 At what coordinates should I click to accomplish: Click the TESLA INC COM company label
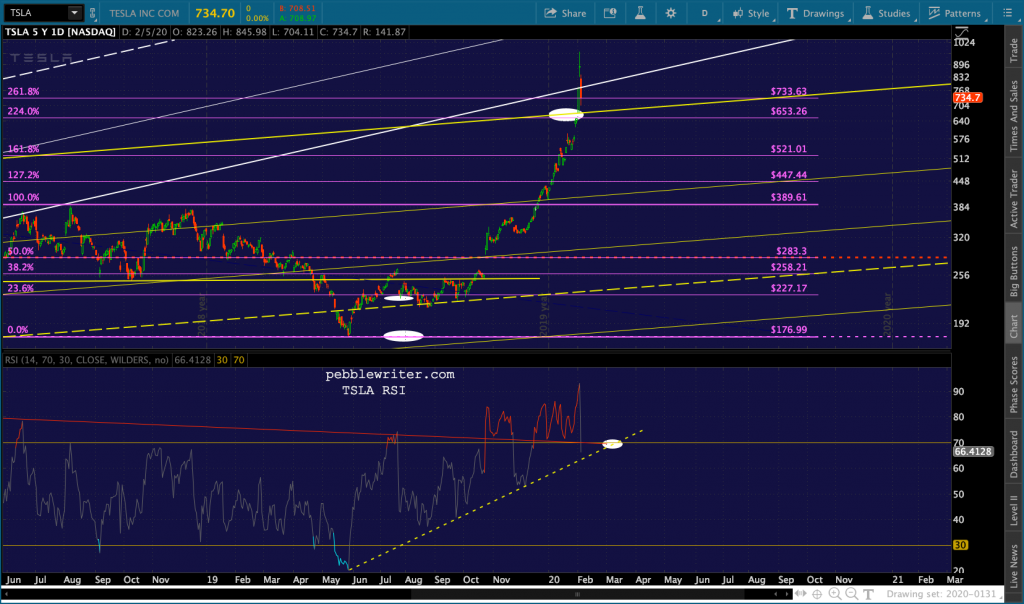(144, 13)
